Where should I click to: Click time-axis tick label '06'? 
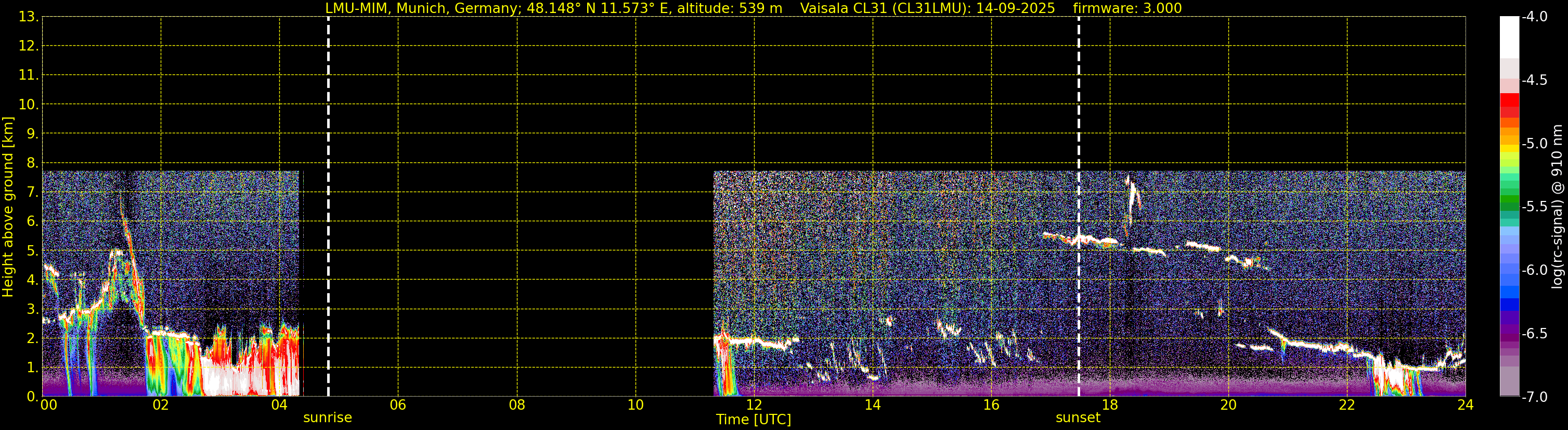click(398, 405)
